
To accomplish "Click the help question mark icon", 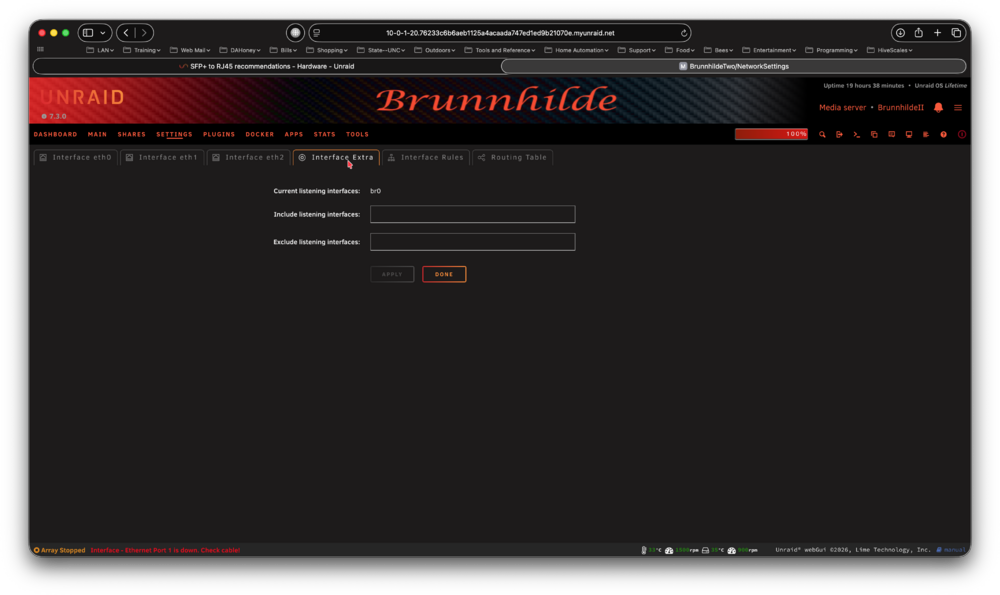I will click(943, 135).
